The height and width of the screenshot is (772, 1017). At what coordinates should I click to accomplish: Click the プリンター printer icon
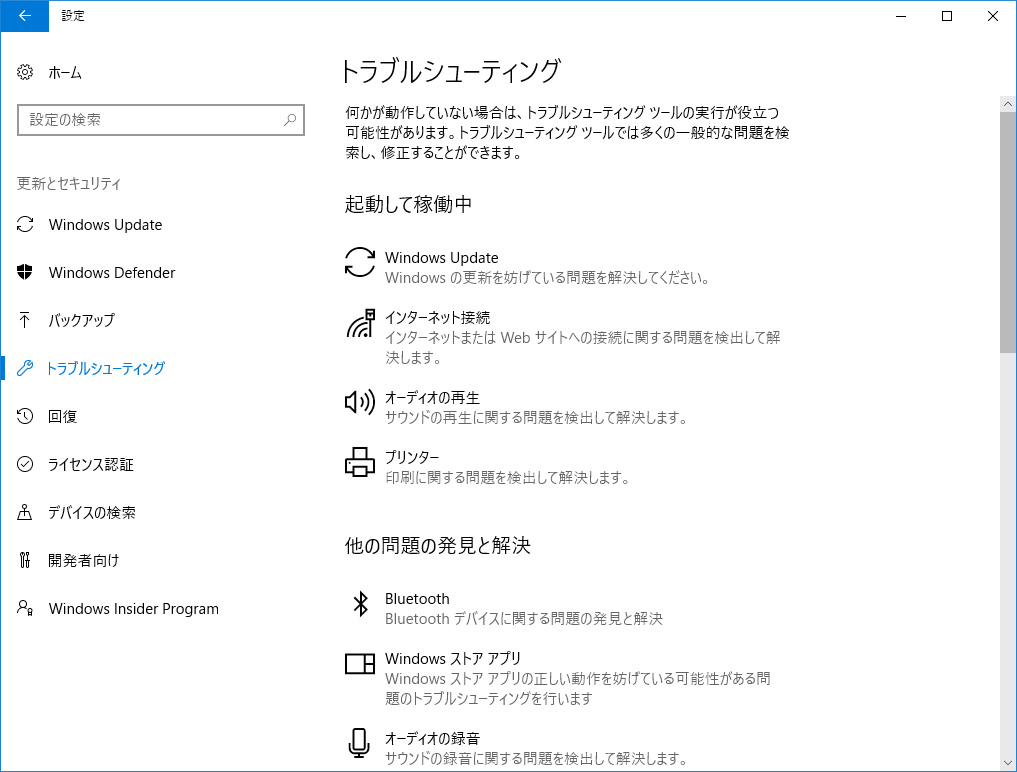point(360,462)
